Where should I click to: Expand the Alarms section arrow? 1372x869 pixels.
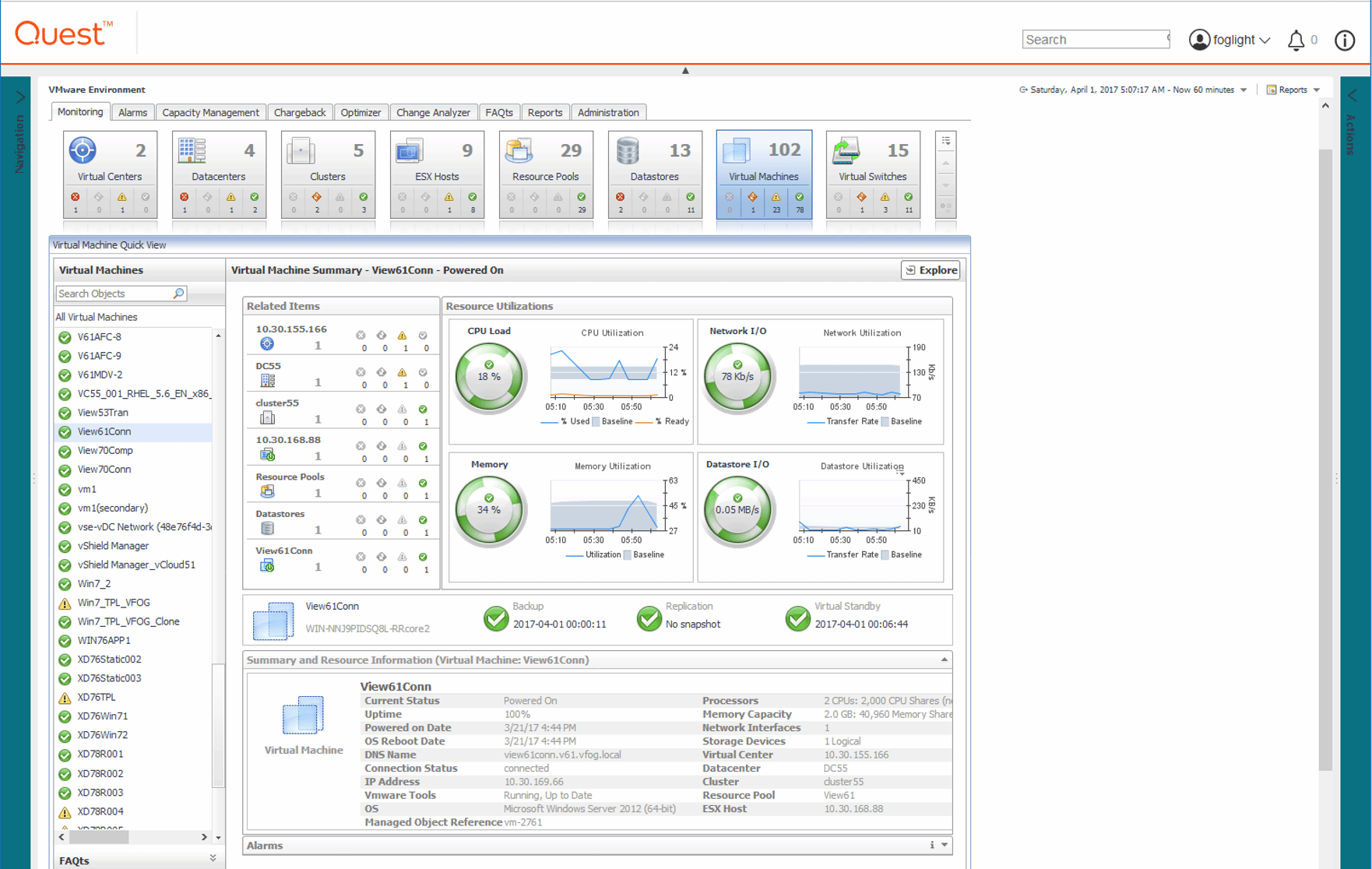click(944, 845)
